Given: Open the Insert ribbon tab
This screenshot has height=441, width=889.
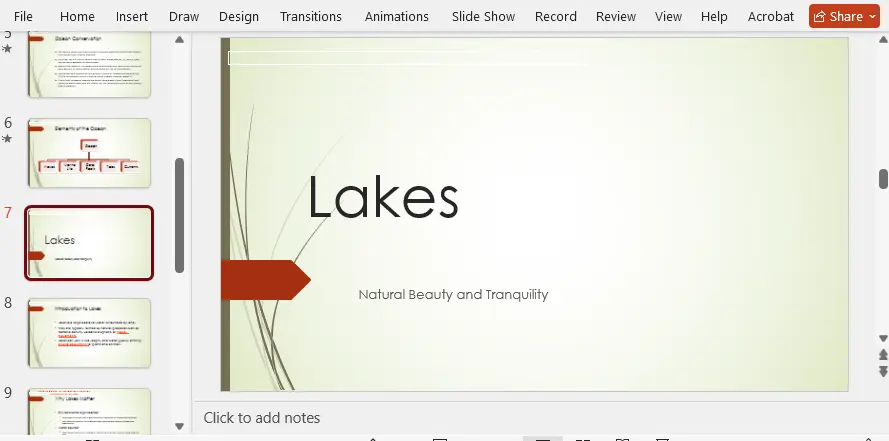Looking at the screenshot, I should click(132, 16).
